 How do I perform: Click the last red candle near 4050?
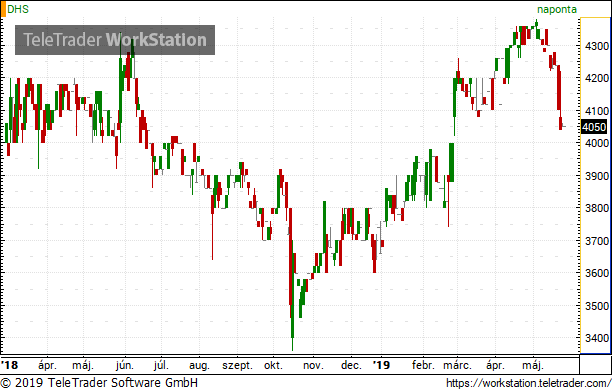point(561,123)
